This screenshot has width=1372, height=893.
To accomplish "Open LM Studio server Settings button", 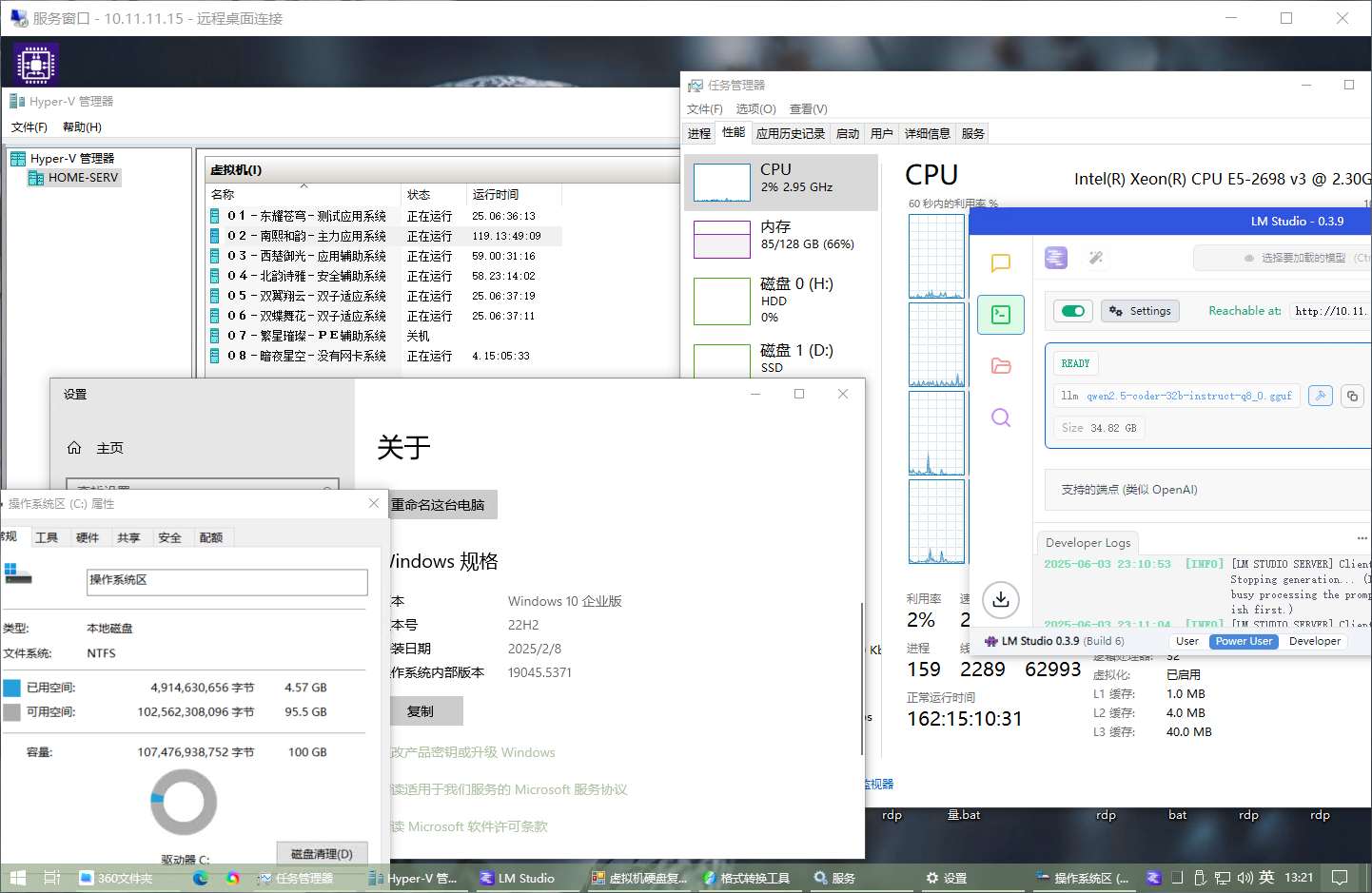I will 1140,311.
